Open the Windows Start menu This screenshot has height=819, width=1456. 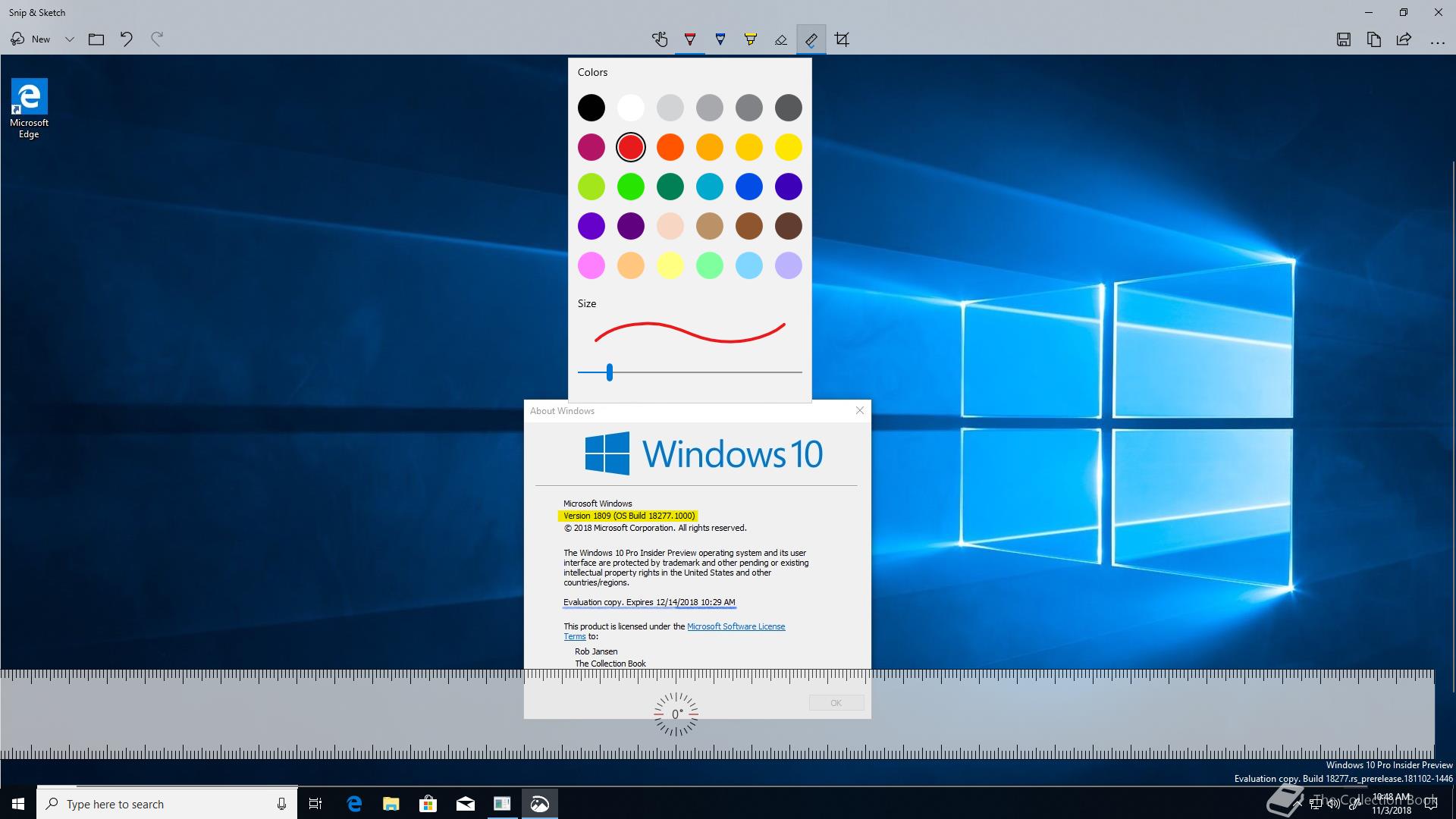pyautogui.click(x=18, y=804)
